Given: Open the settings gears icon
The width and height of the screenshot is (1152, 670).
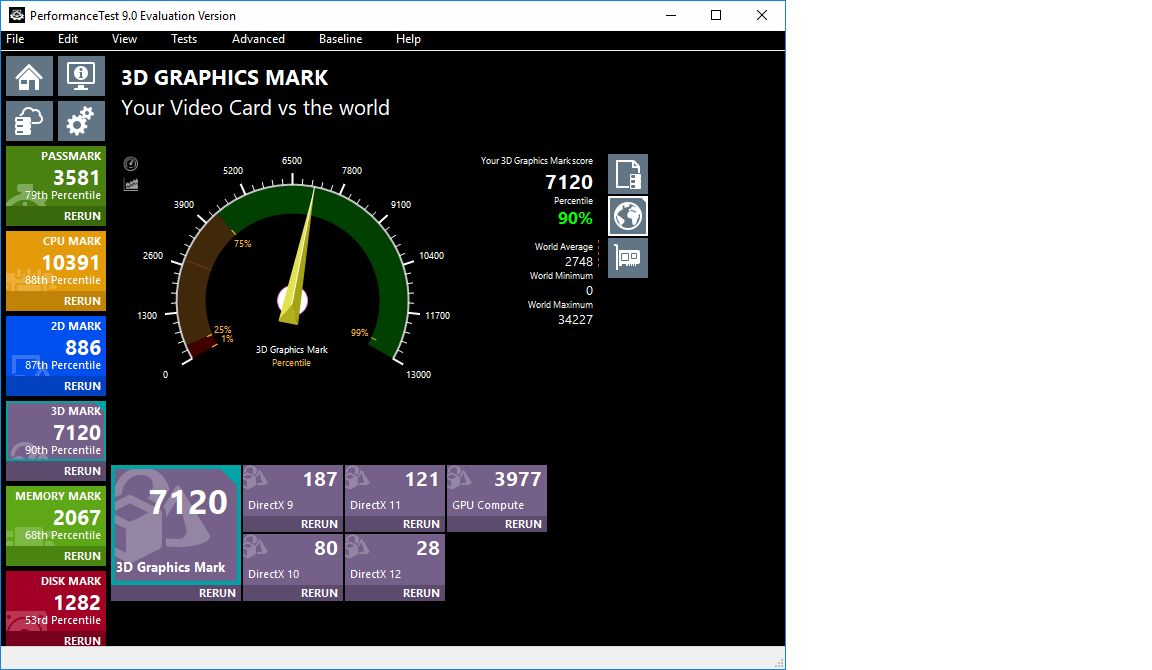Looking at the screenshot, I should click(82, 121).
